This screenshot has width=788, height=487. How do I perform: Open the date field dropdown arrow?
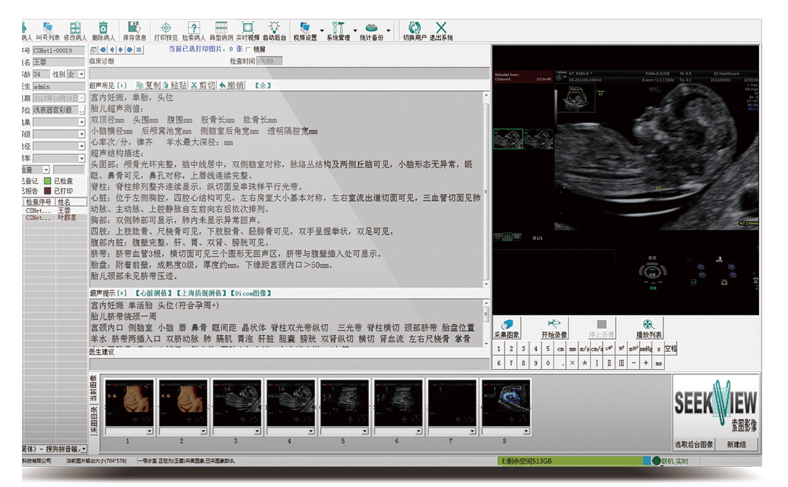(x=82, y=98)
